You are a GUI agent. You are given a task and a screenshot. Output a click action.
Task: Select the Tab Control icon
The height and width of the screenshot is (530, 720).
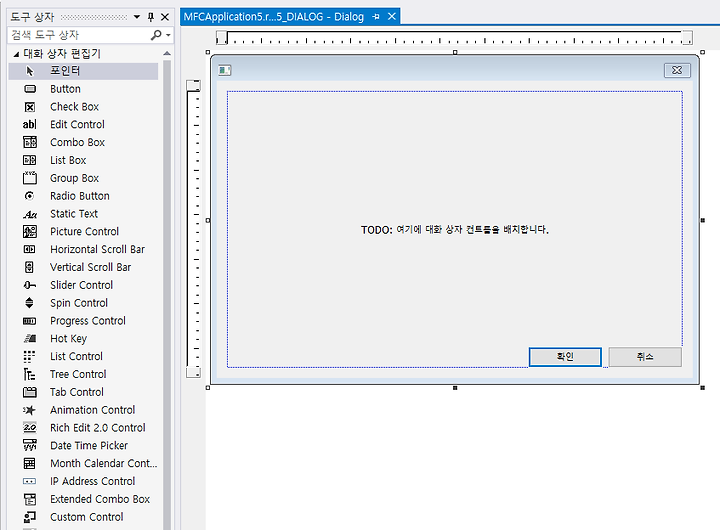click(30, 392)
